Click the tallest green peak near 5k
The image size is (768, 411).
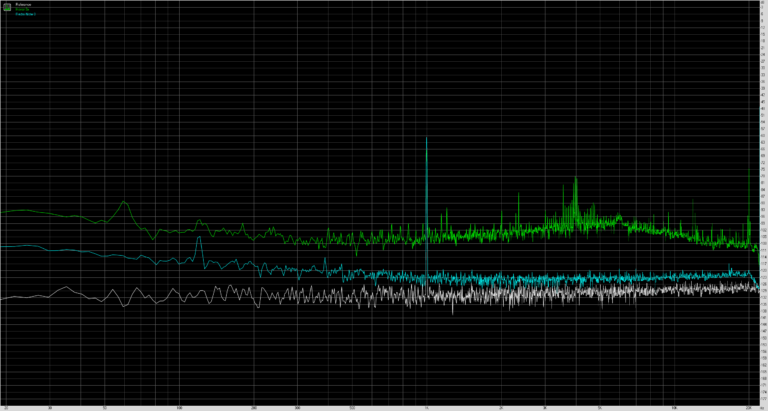tap(576, 180)
